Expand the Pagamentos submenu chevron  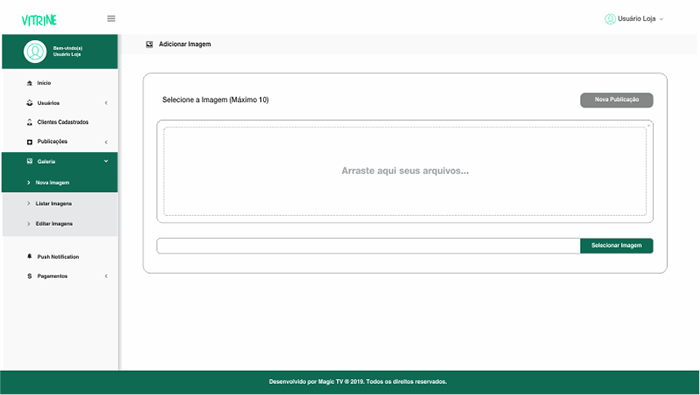point(106,276)
